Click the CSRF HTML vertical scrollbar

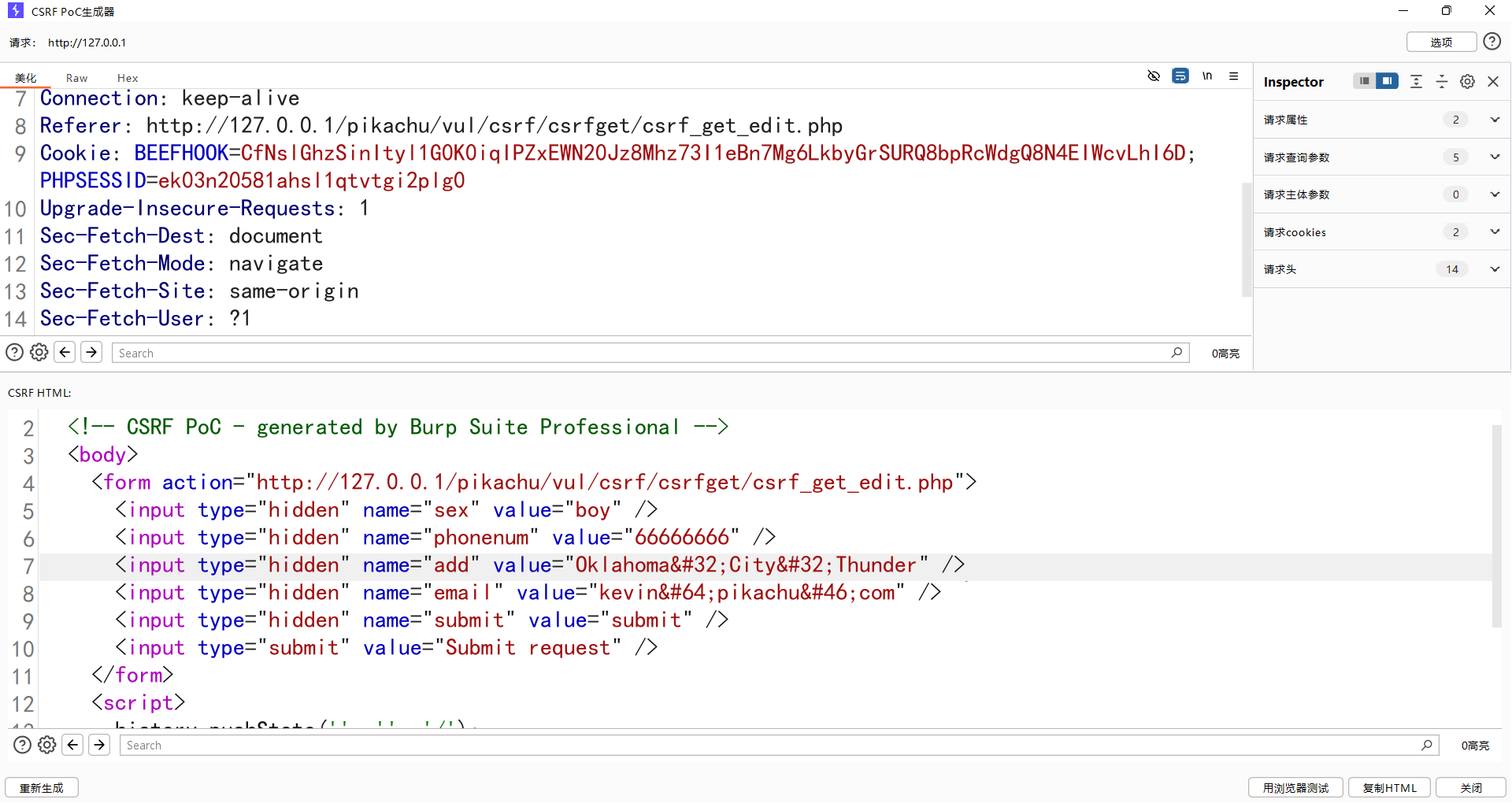coord(1497,526)
